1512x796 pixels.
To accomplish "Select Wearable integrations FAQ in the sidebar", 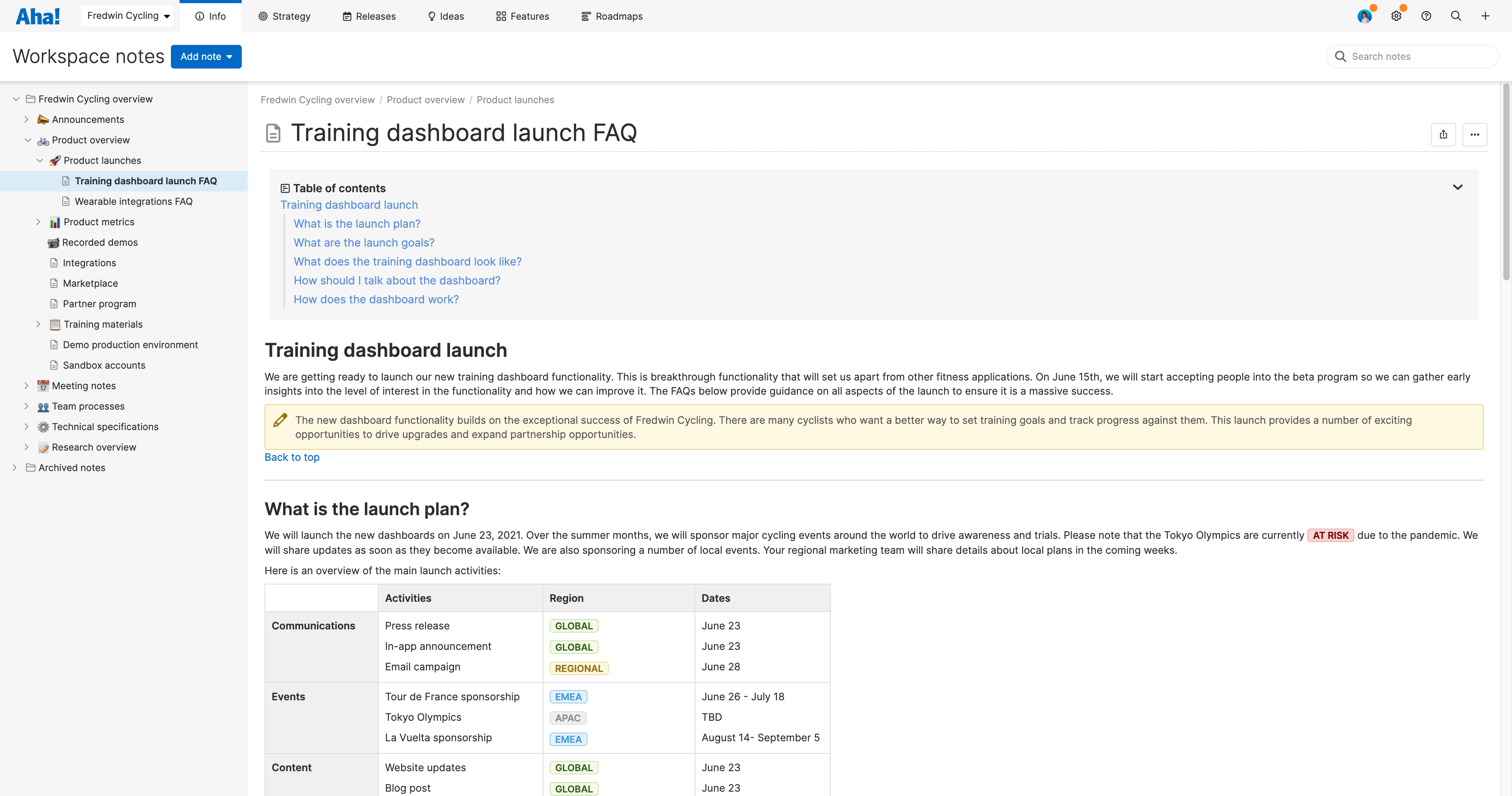I will pyautogui.click(x=134, y=201).
